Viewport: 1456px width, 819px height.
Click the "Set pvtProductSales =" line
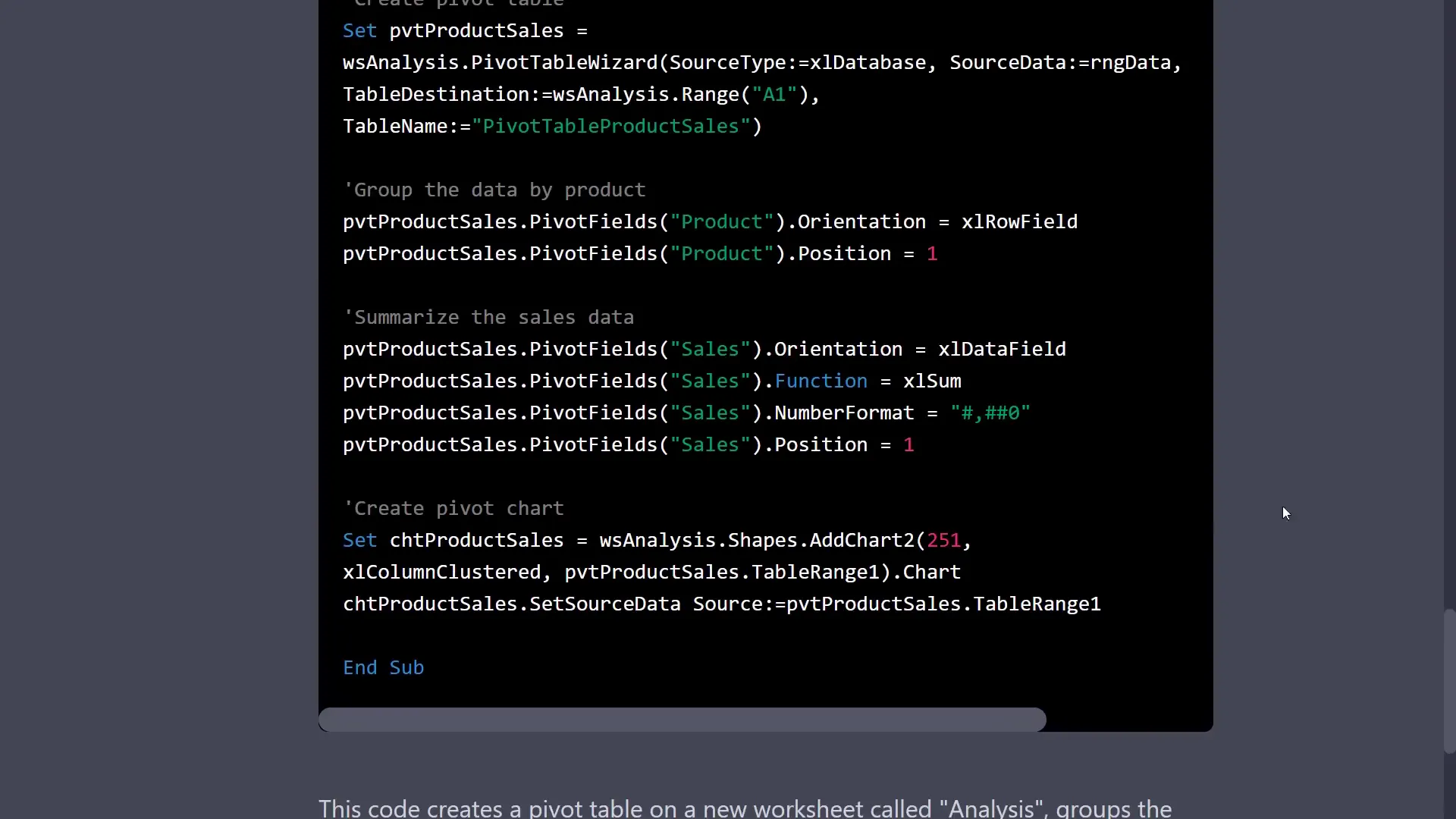(465, 30)
